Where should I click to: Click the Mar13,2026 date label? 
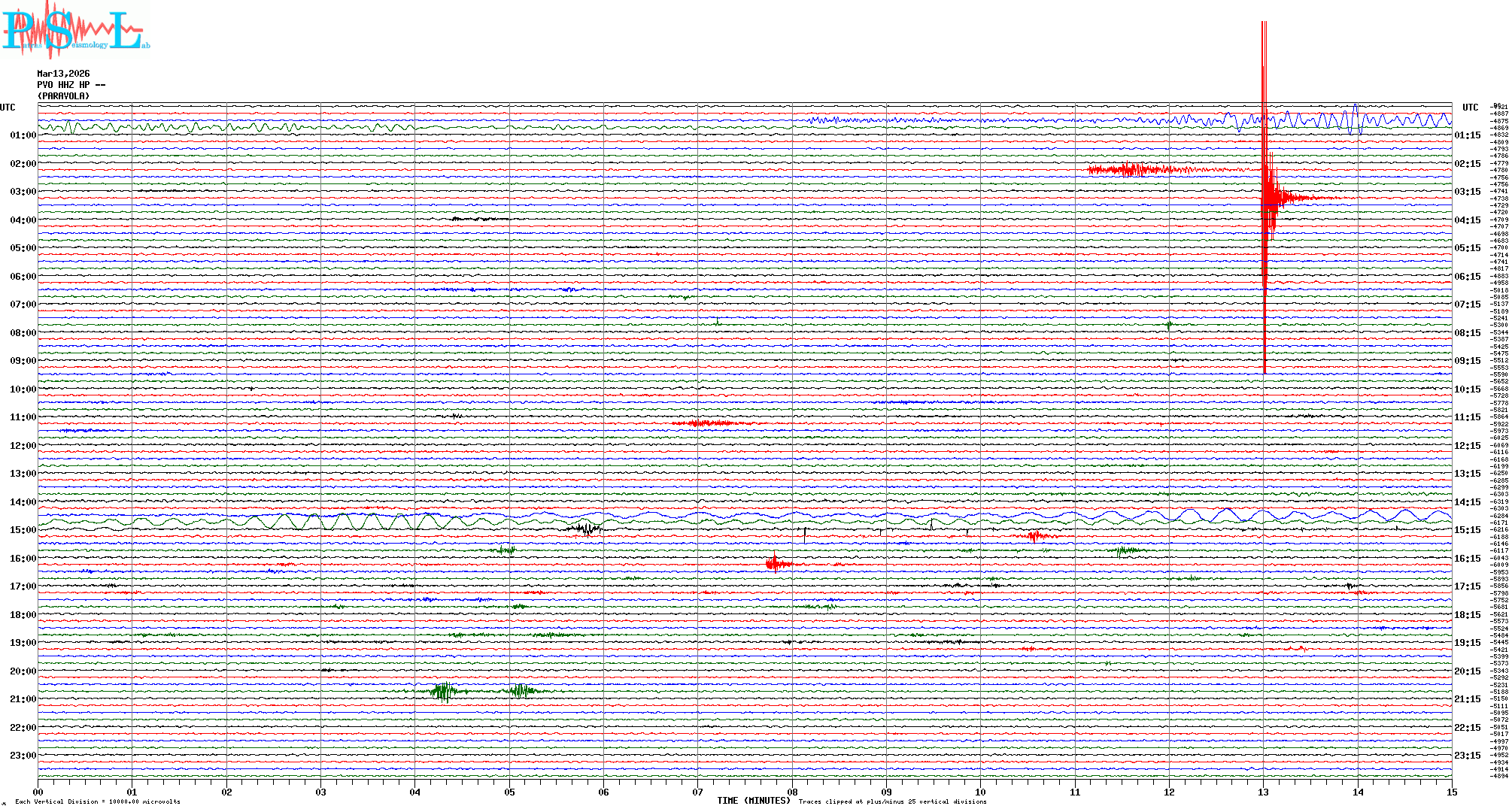pyautogui.click(x=63, y=74)
